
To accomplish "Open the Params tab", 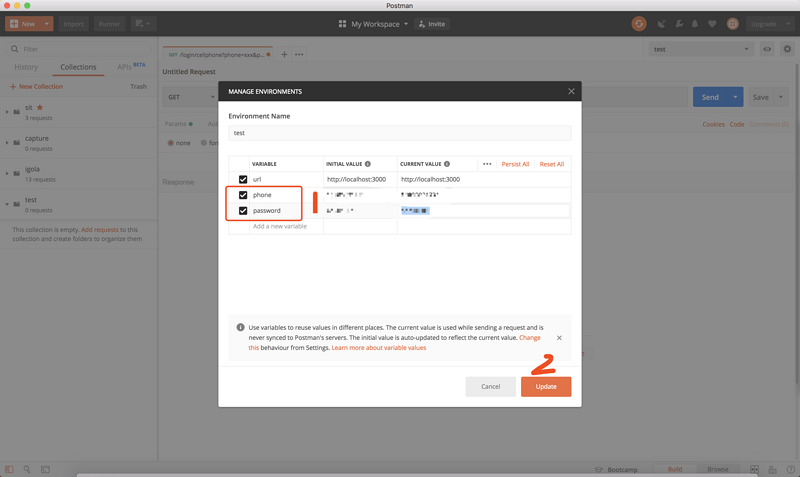I will point(179,124).
